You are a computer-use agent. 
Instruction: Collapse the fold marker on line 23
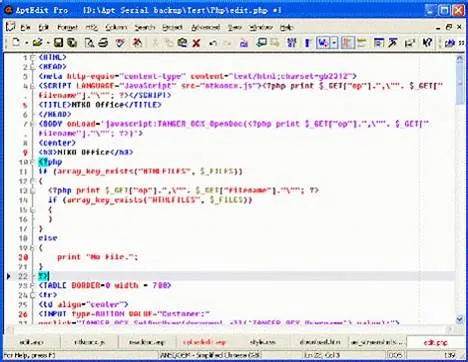(x=32, y=286)
